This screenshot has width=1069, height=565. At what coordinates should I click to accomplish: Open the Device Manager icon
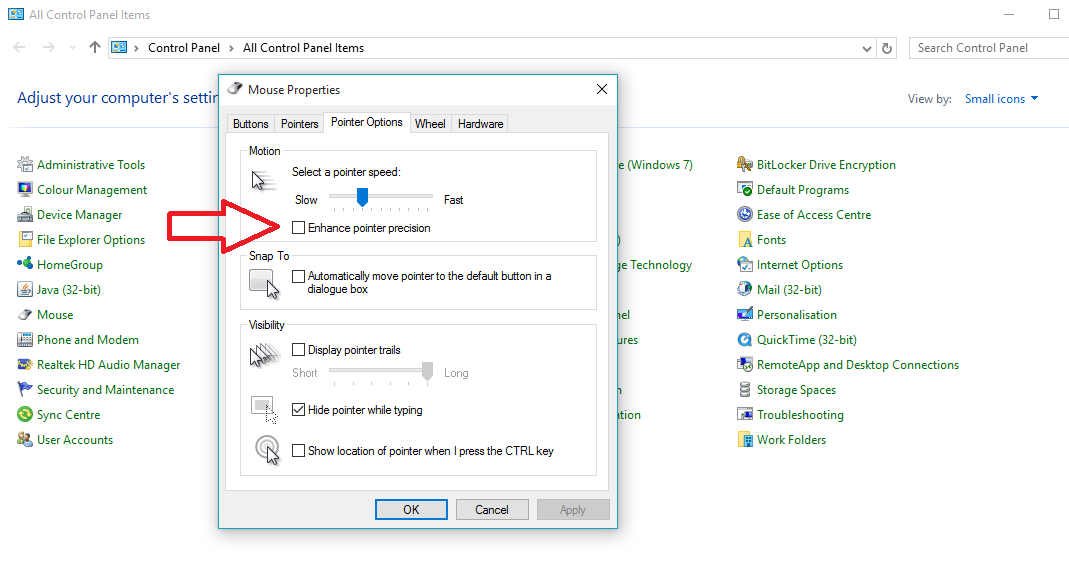pos(26,215)
